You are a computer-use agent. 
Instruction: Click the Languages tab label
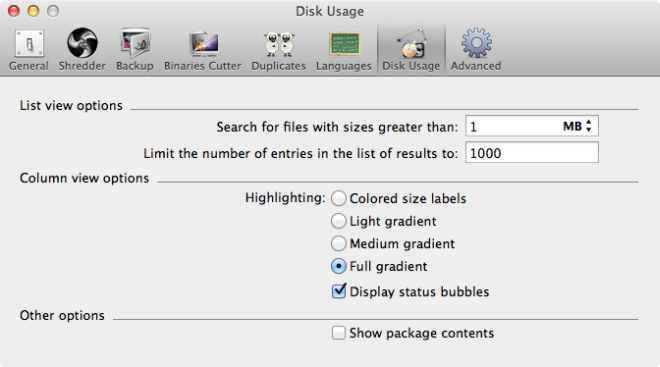(344, 66)
